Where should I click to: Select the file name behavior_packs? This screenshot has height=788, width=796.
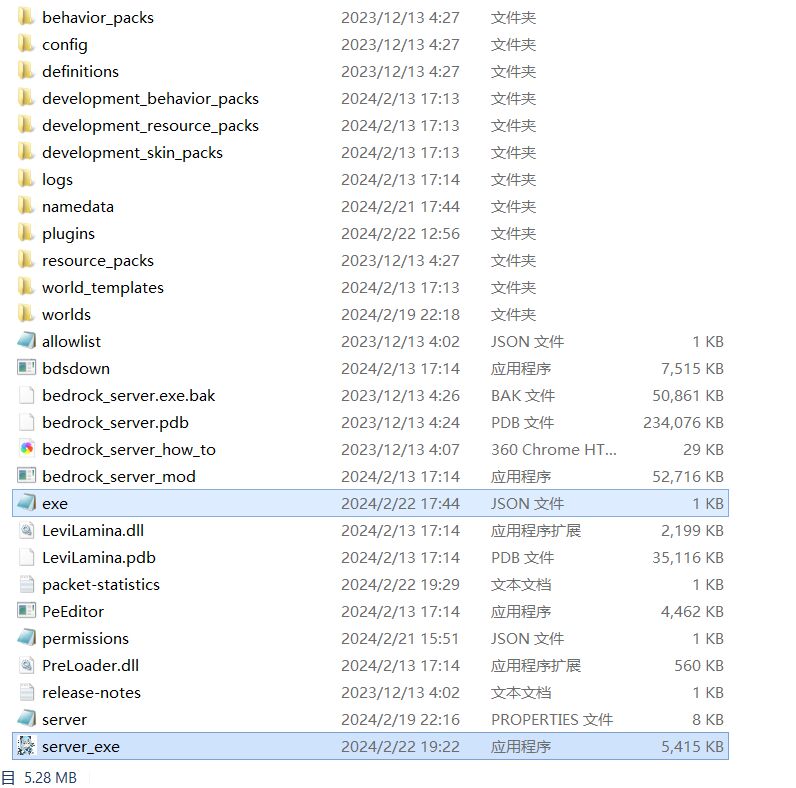tap(97, 18)
